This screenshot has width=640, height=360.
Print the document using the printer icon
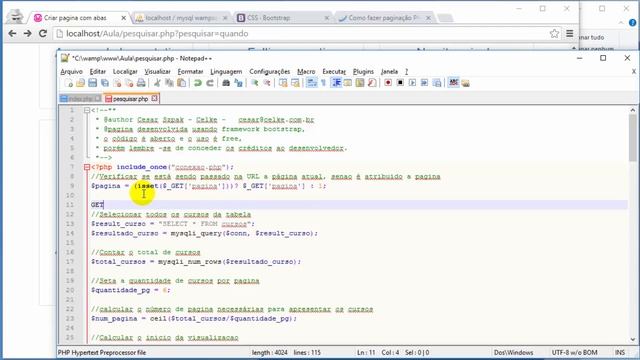coord(141,83)
